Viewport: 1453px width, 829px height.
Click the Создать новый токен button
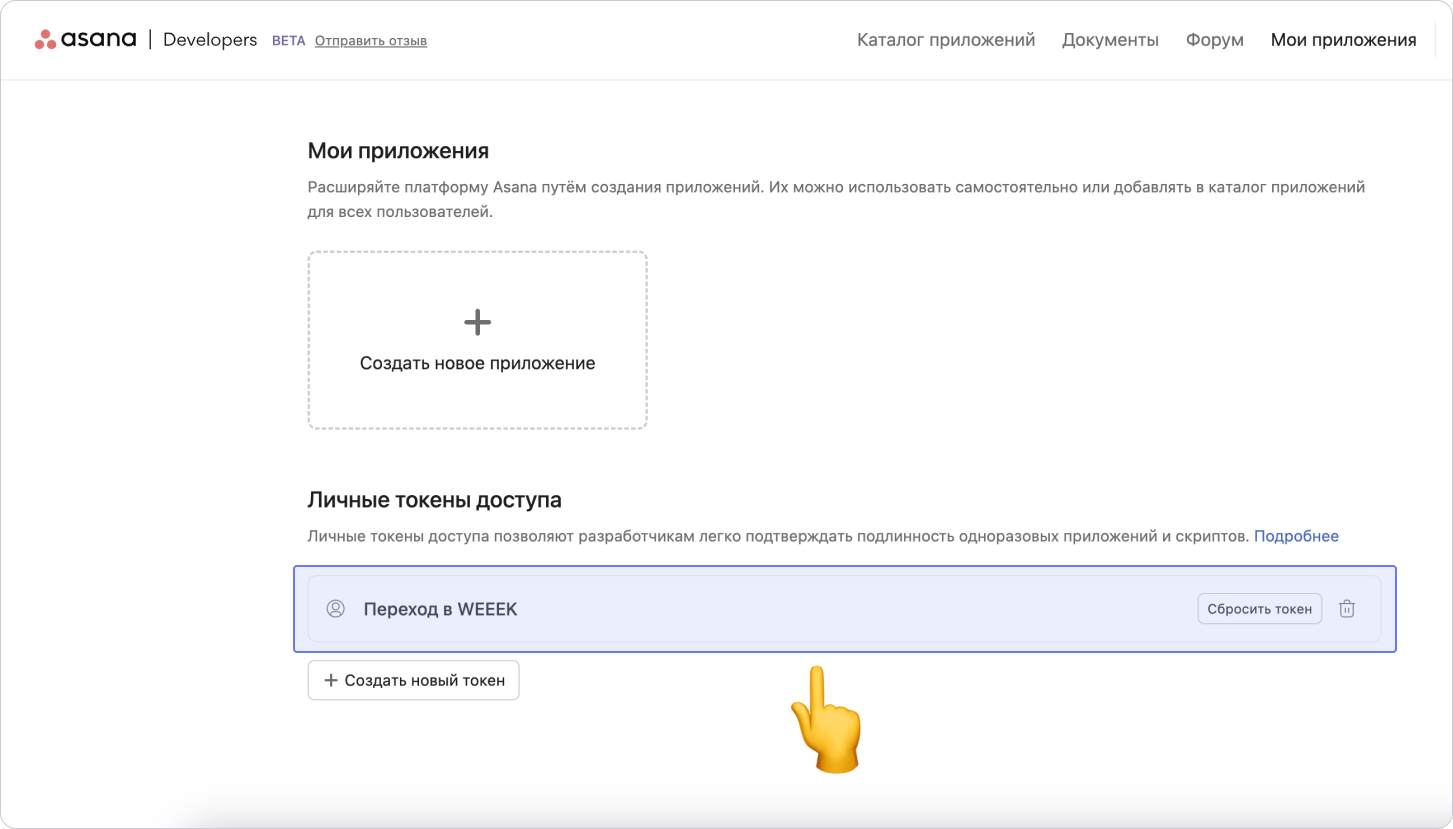(x=413, y=680)
